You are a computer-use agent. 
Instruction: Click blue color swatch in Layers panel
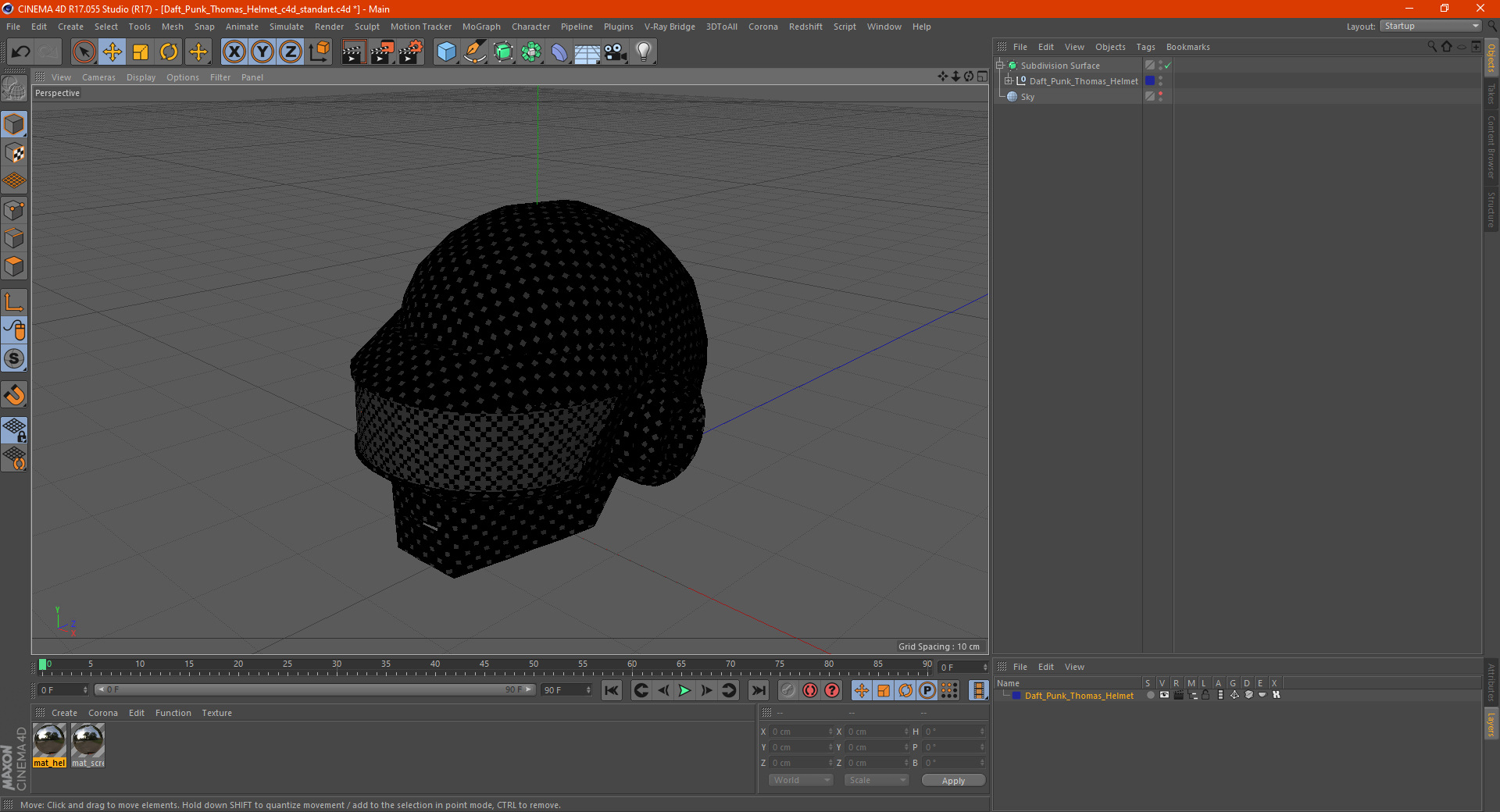pyautogui.click(x=1016, y=695)
